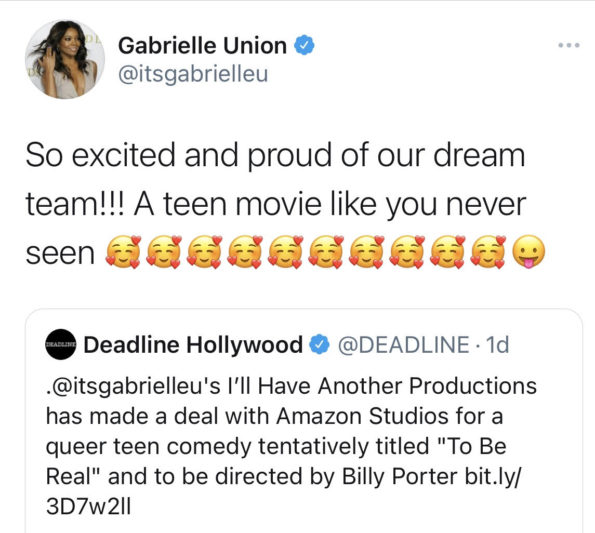The width and height of the screenshot is (595, 533).
Task: Open the @itsgabrielleu handle under the name
Action: point(193,74)
